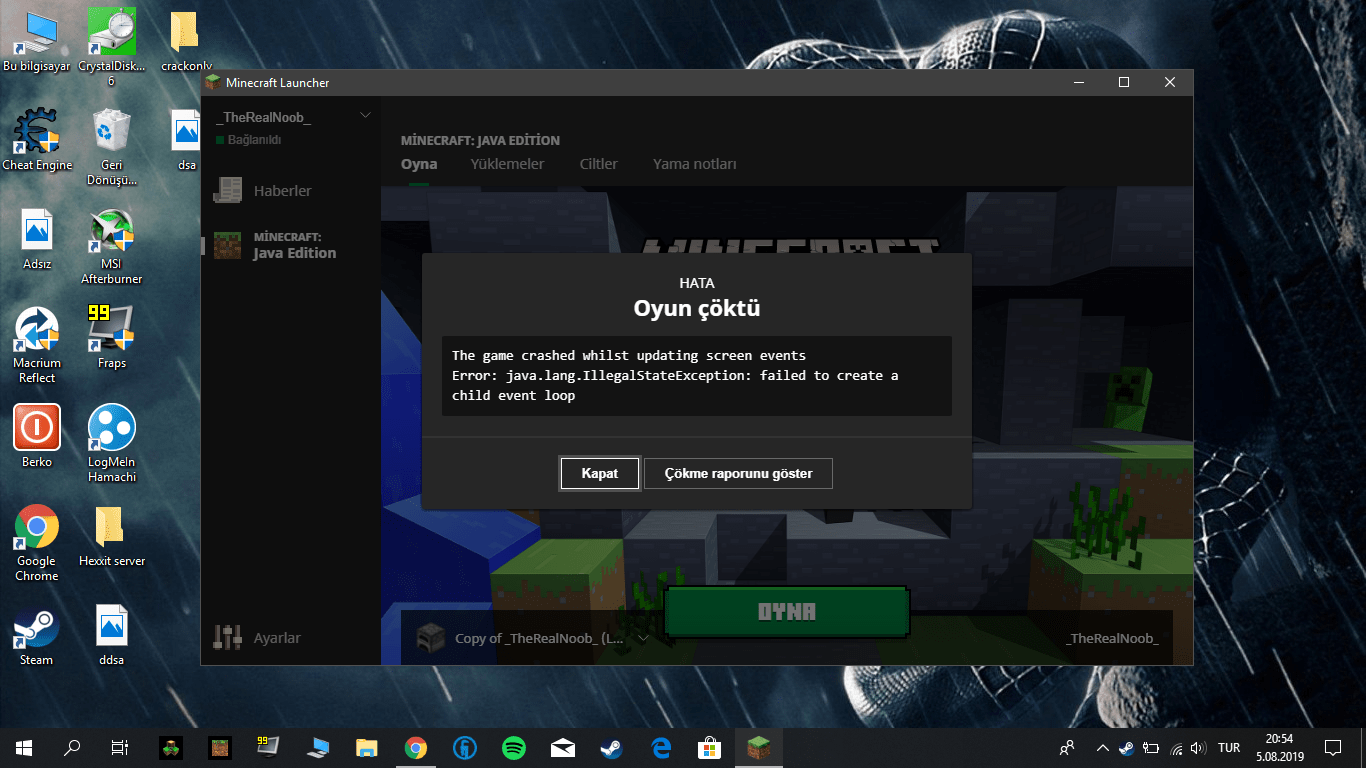Select the Bu bilgisayar desktop icon
The width and height of the screenshot is (1366, 768).
coord(37,41)
